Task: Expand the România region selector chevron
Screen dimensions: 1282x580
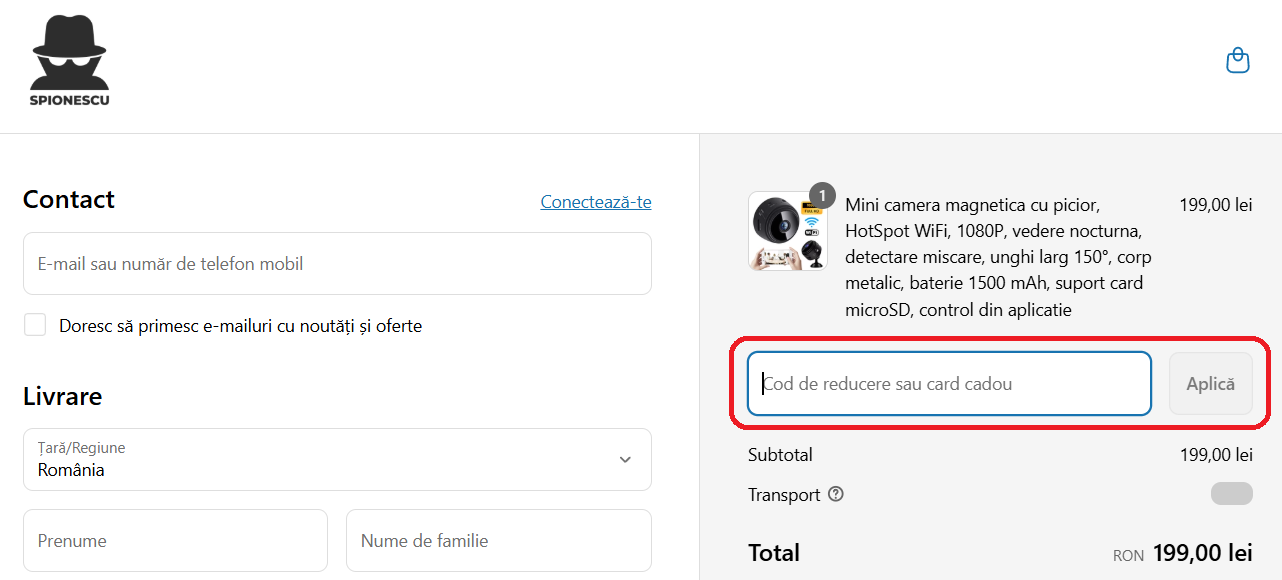Action: tap(624, 460)
